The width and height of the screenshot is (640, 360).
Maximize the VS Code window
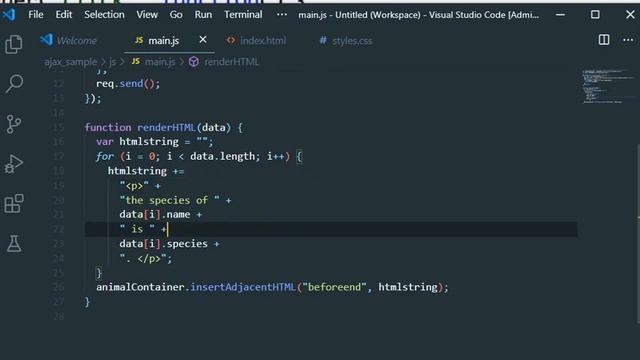coord(595,15)
